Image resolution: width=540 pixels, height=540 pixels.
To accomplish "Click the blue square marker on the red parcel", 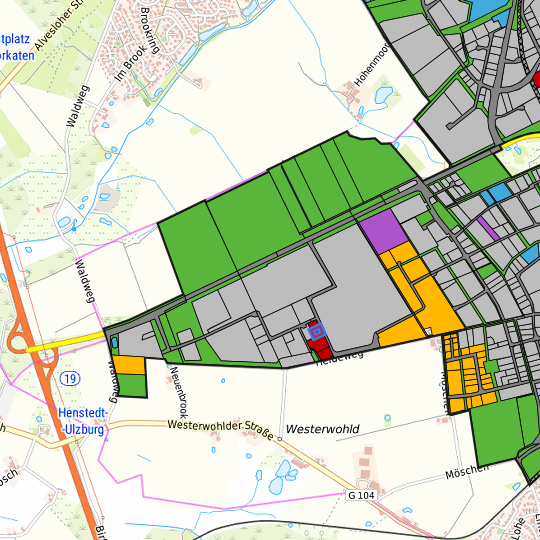I will pos(317,332).
